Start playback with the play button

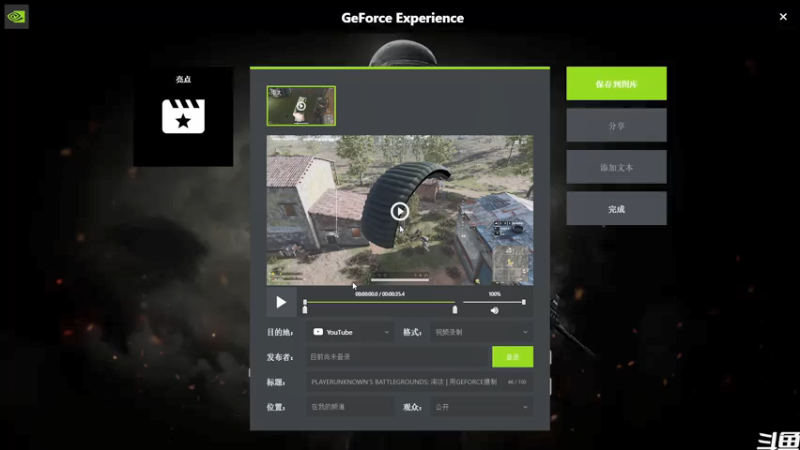pyautogui.click(x=281, y=303)
